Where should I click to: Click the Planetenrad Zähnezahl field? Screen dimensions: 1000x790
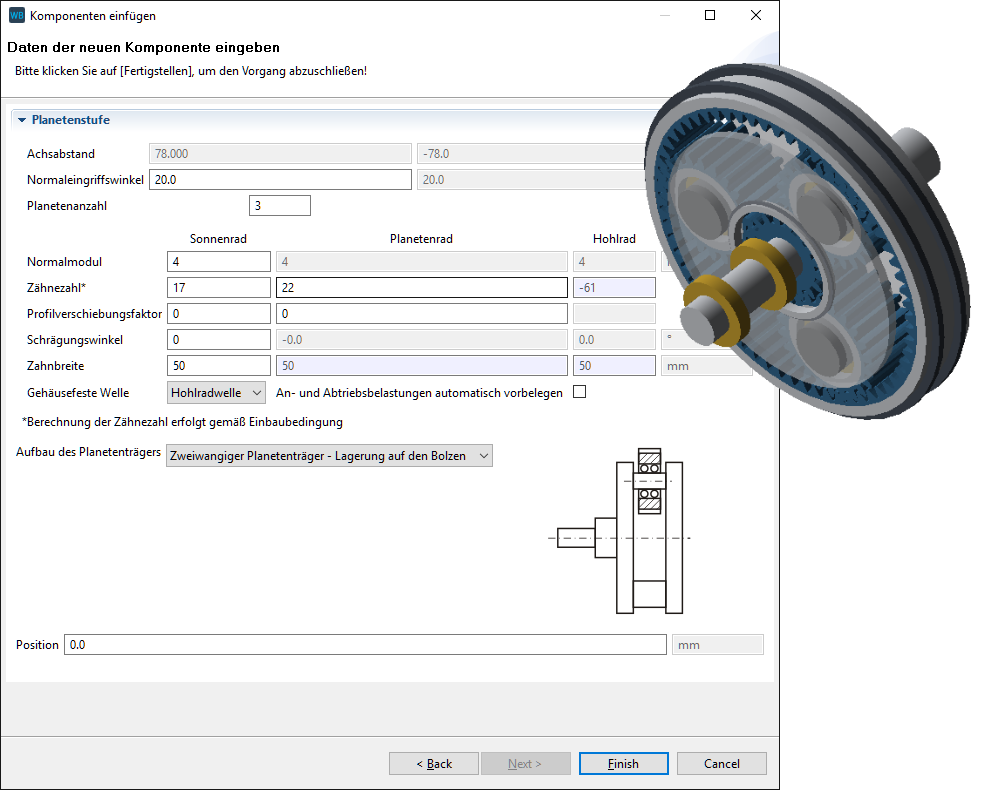point(420,288)
